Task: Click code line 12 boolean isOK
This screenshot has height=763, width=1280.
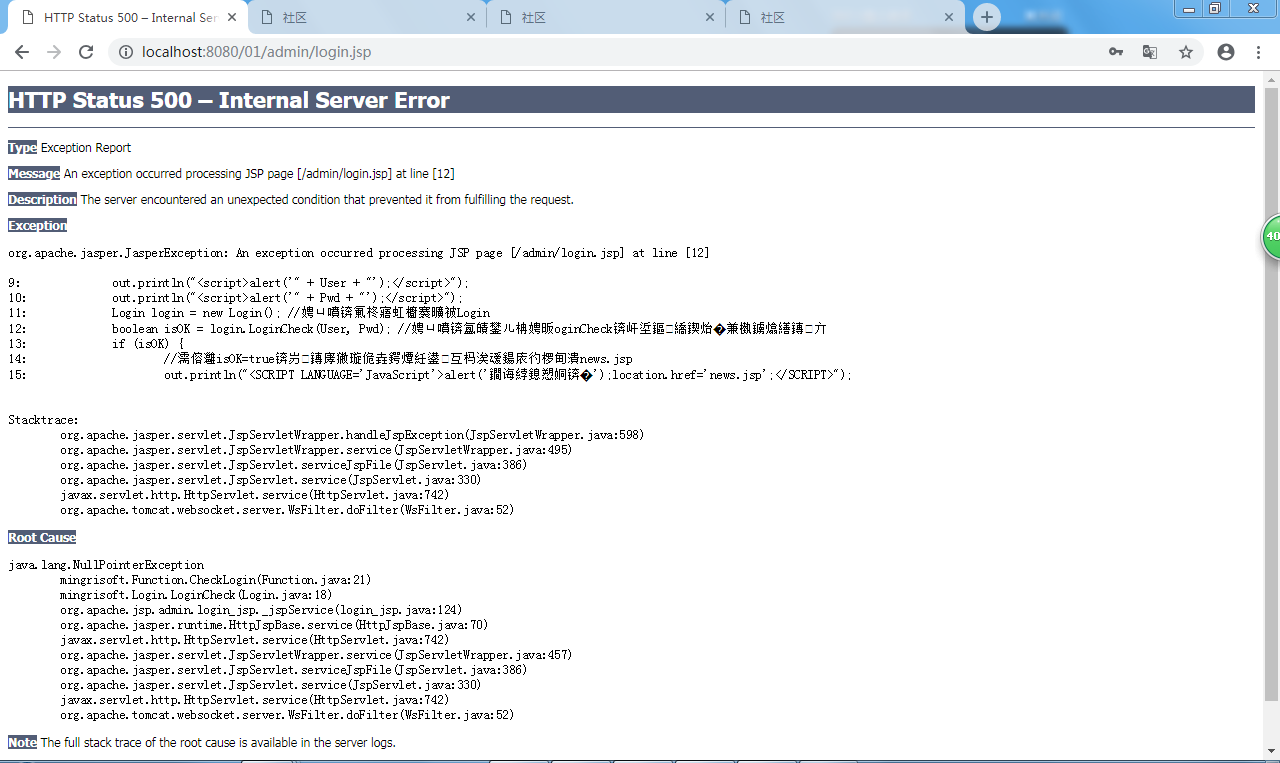Action: pyautogui.click(x=417, y=328)
